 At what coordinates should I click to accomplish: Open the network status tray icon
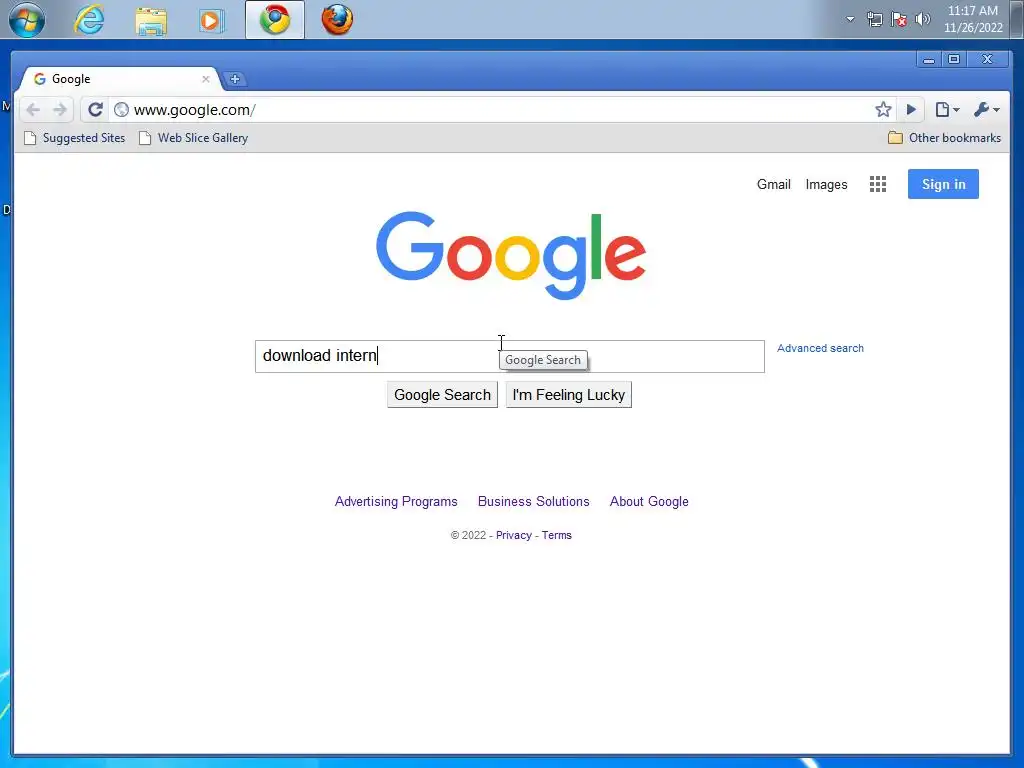click(x=874, y=19)
